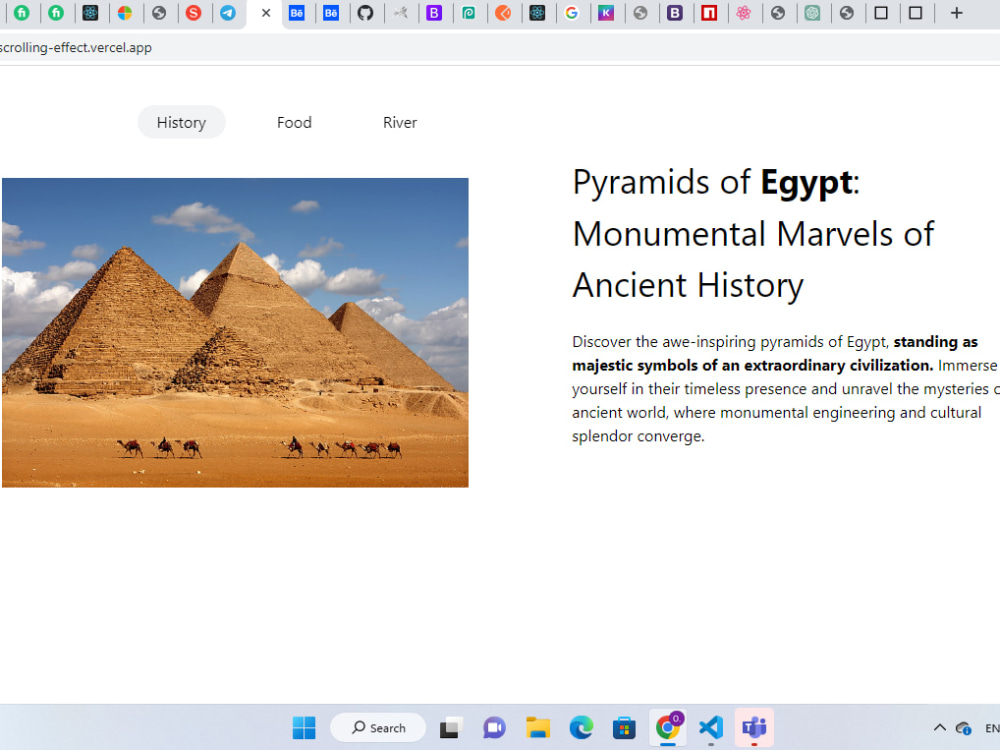1000x750 pixels.
Task: Switch to the Food tab
Action: [294, 122]
